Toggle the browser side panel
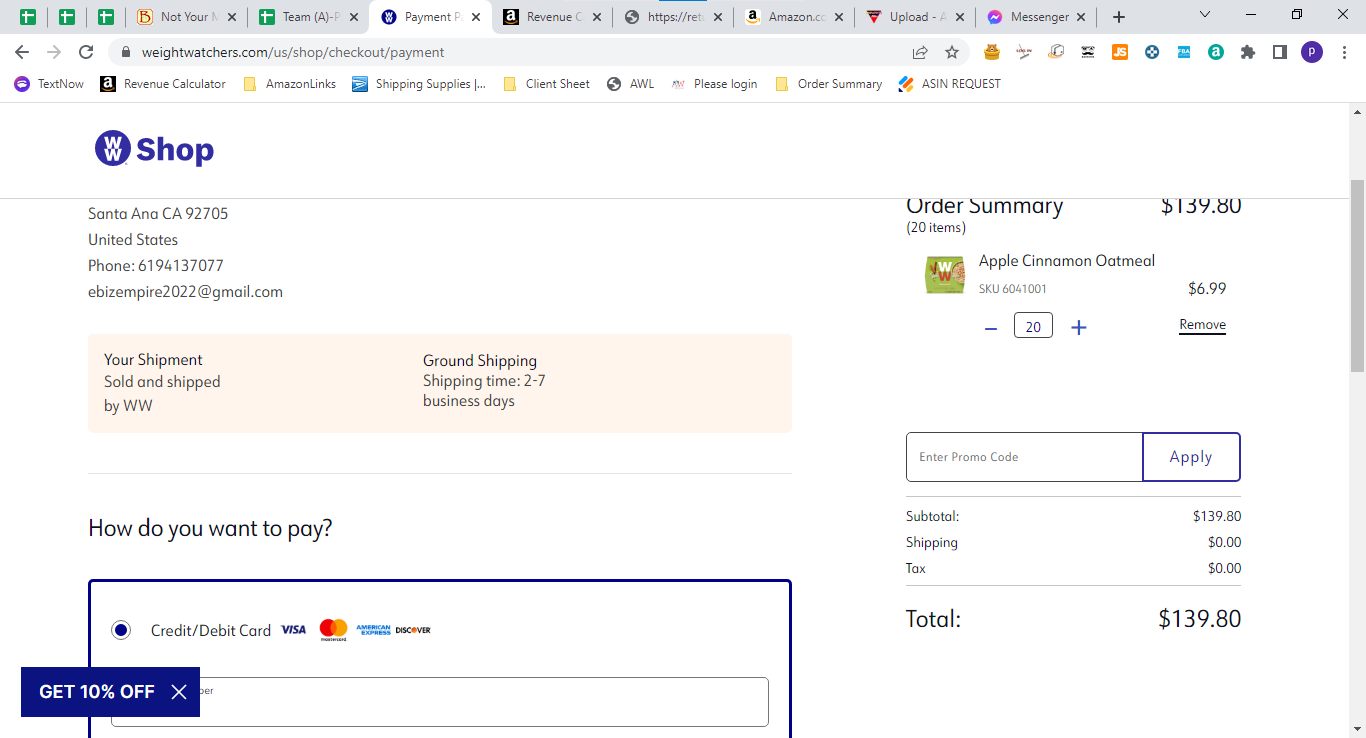The image size is (1366, 738). pos(1280,52)
